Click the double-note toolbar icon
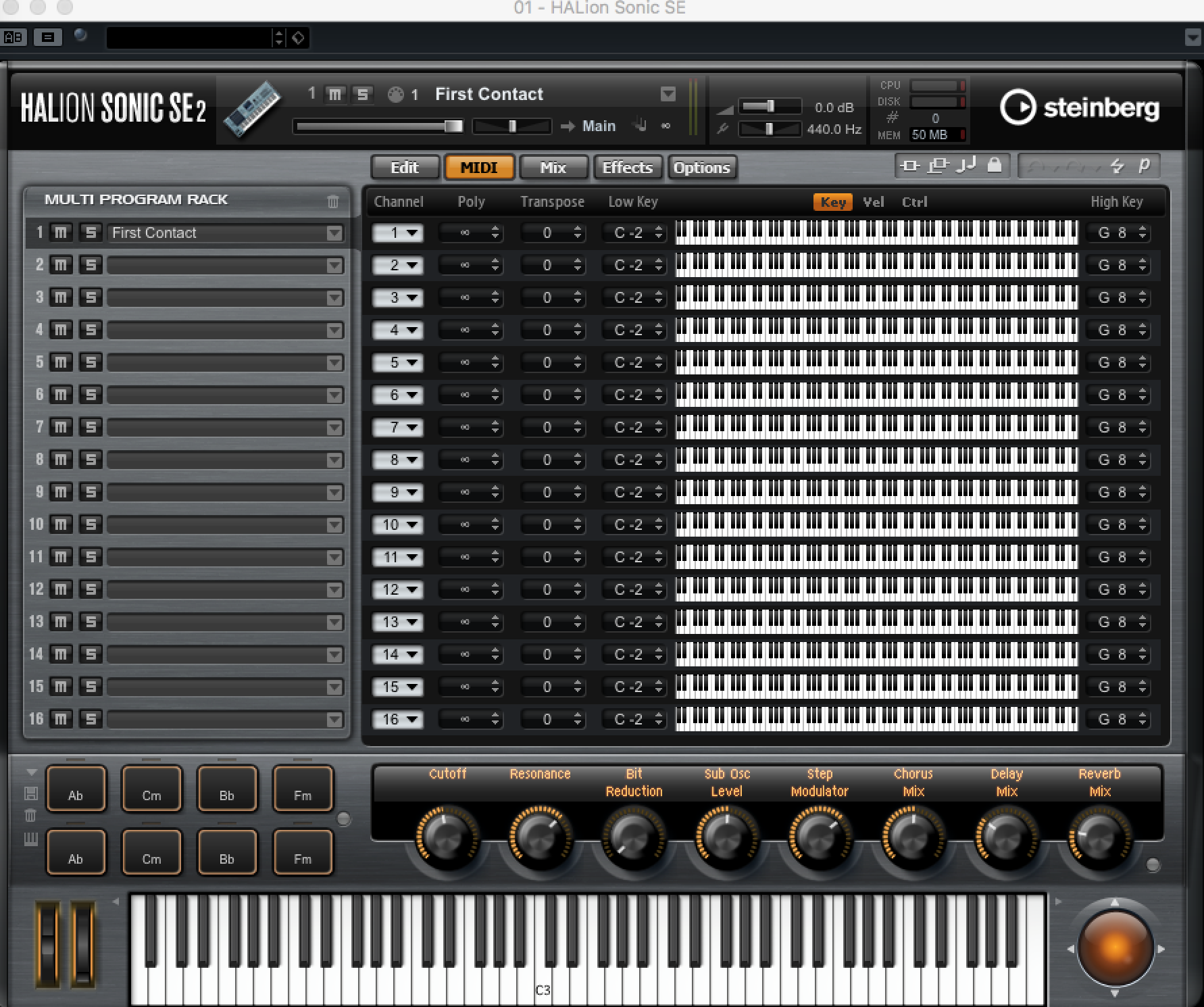Viewport: 1204px width, 1007px height. coord(966,166)
